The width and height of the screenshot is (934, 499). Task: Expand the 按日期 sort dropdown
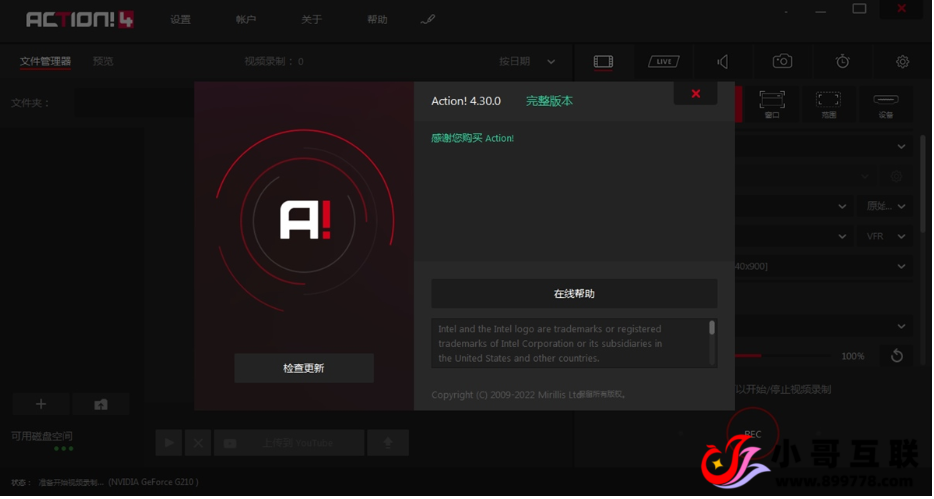(x=528, y=62)
